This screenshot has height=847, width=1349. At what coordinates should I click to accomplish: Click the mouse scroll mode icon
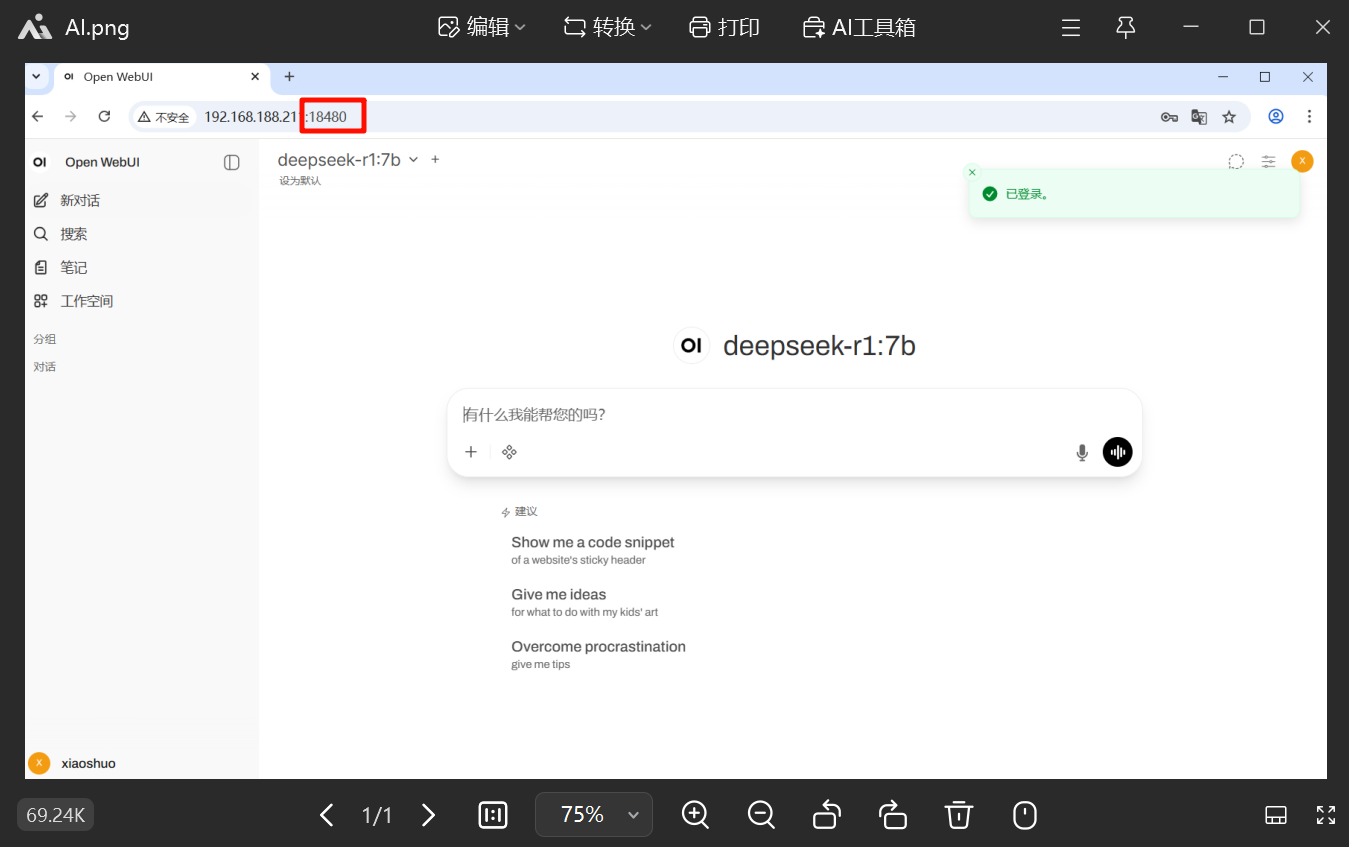[x=1024, y=815]
